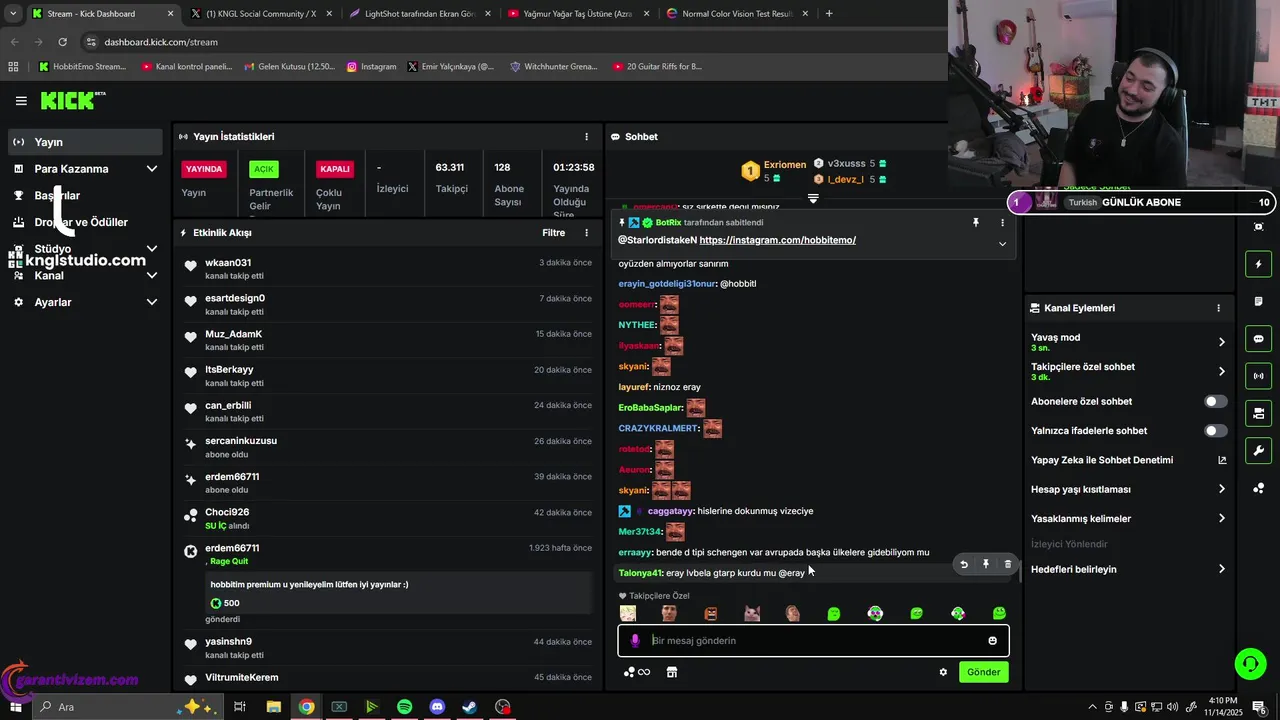Click the green broadcast signal sidebar icon
This screenshot has height=720, width=1280.
coord(1258,376)
